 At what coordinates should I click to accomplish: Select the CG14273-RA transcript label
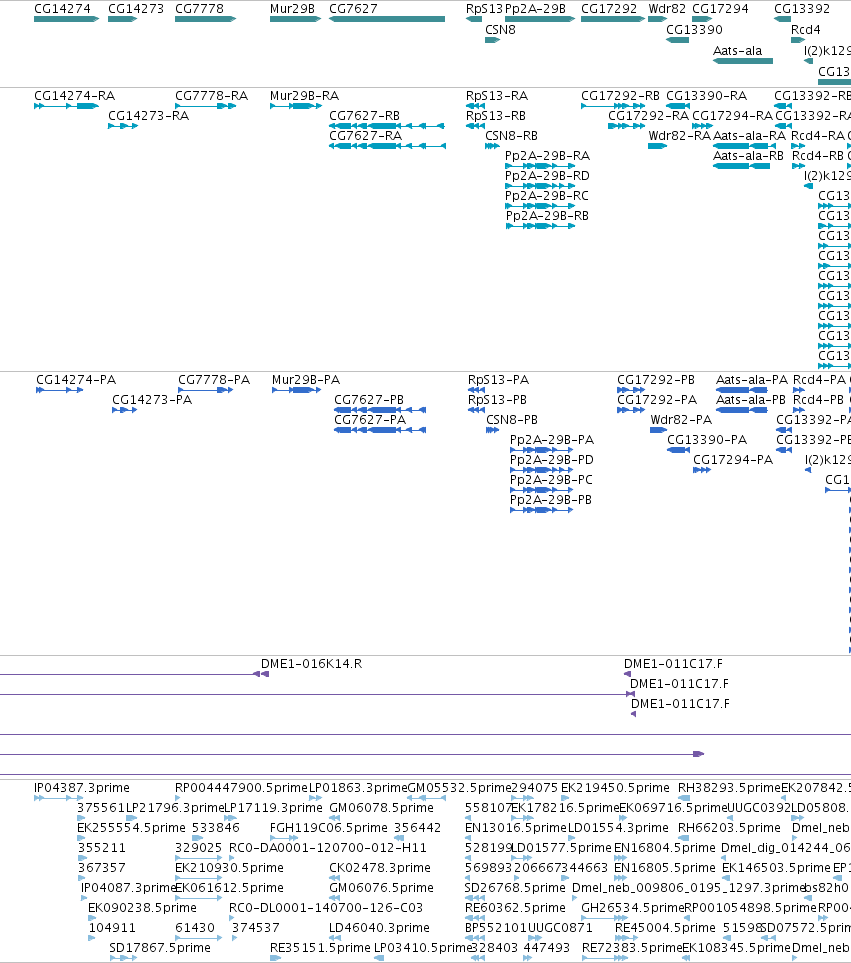(148, 115)
